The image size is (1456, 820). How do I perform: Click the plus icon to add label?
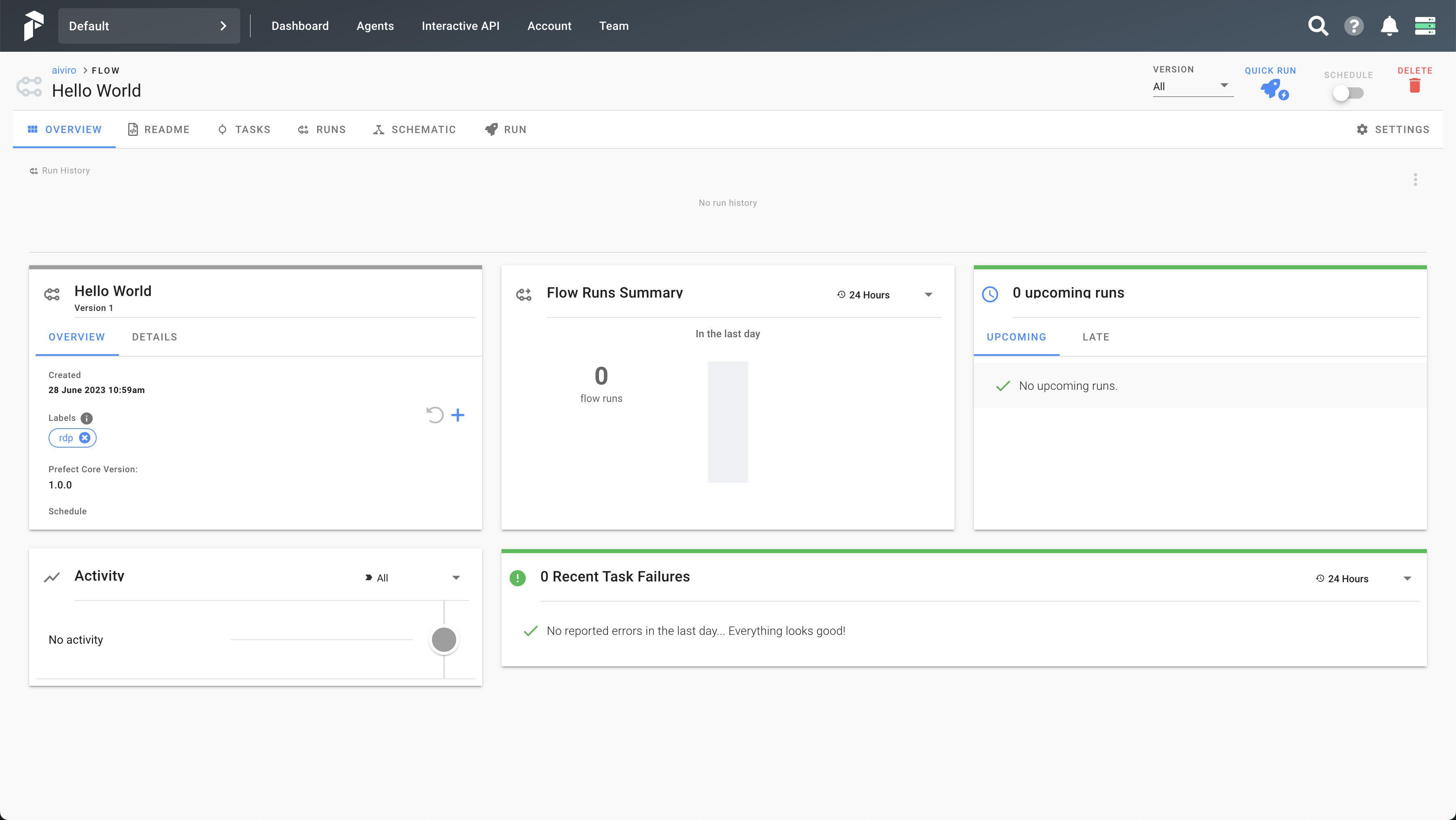(x=458, y=415)
